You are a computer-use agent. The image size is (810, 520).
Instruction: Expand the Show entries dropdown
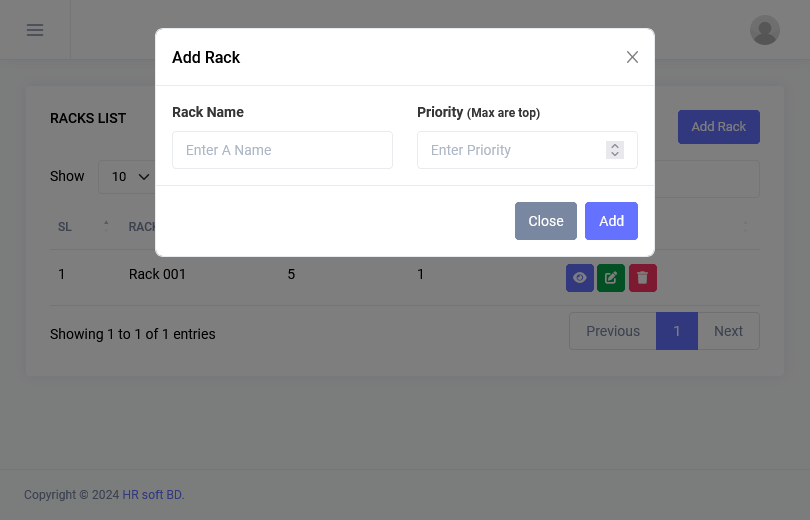pos(129,176)
